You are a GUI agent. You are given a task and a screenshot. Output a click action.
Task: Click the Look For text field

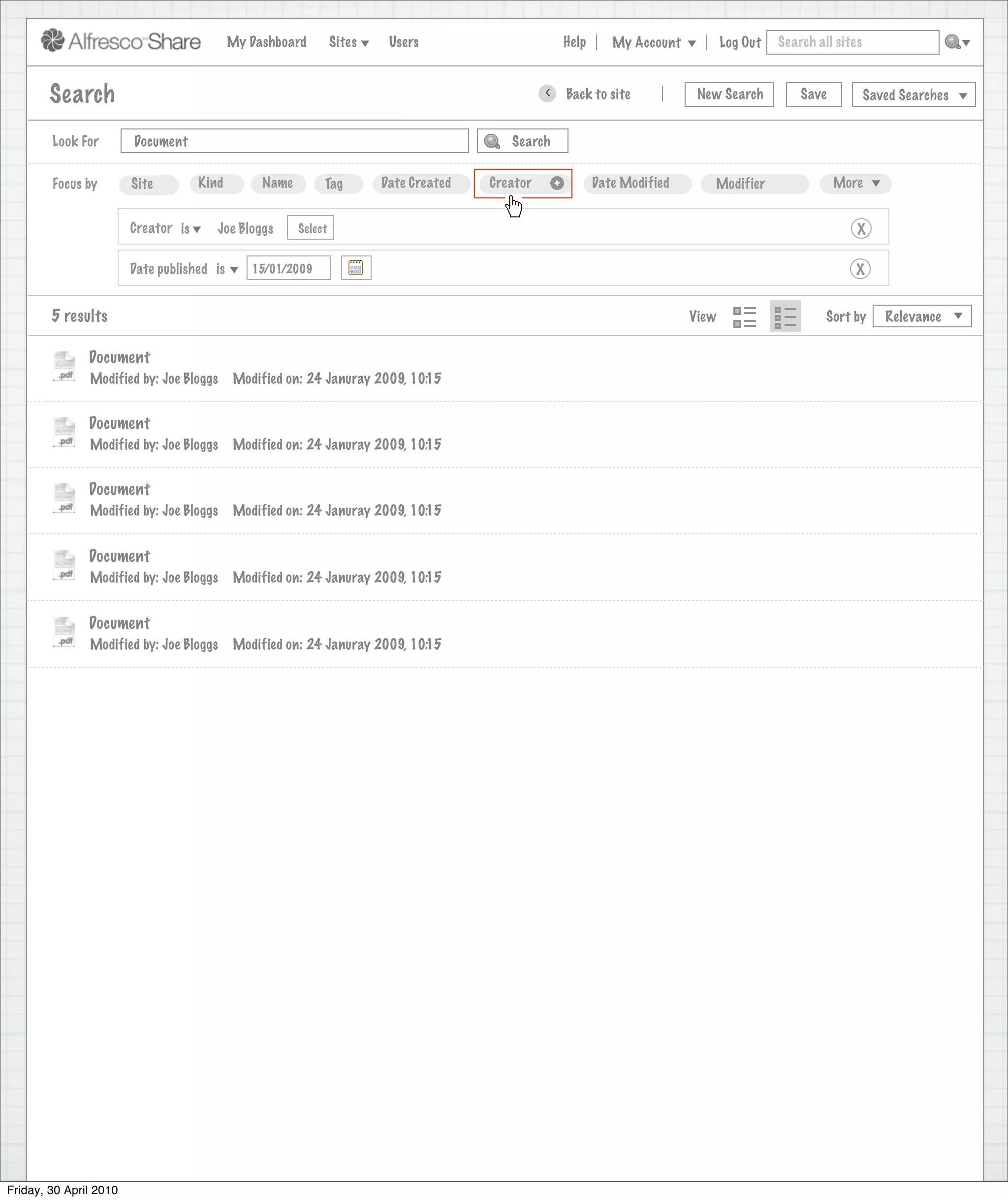coord(294,141)
